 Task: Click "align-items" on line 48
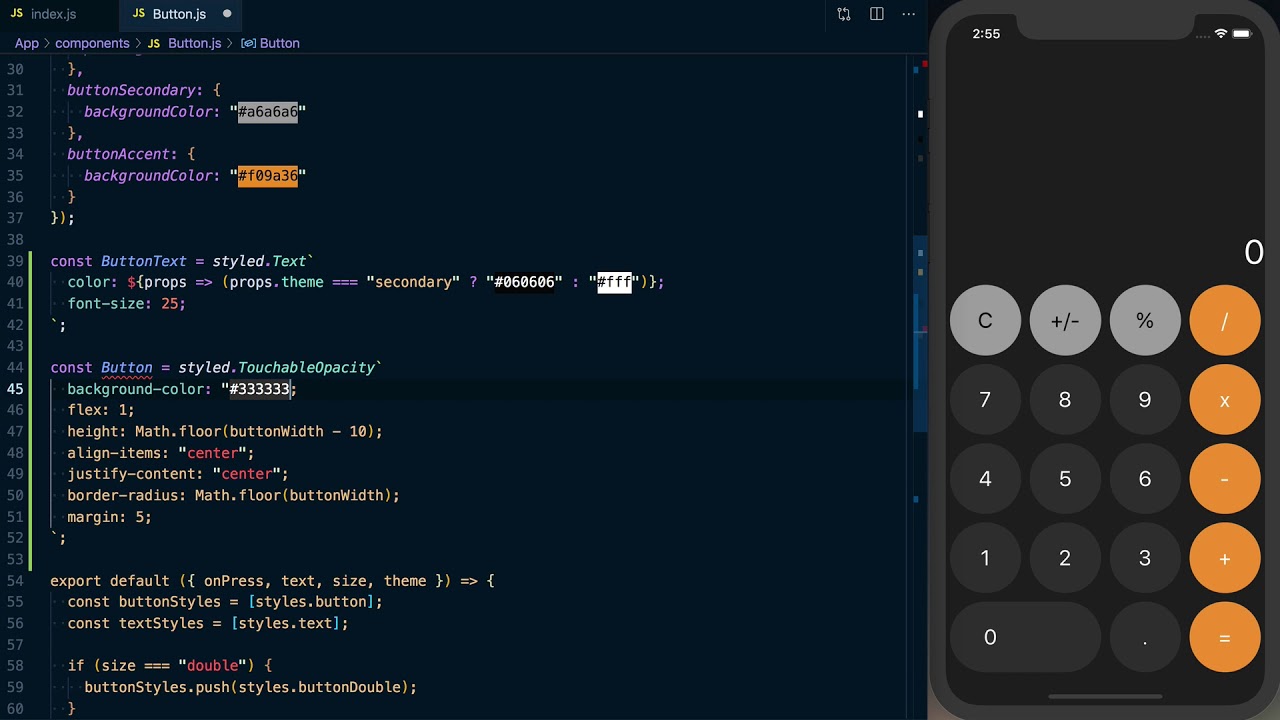pos(114,453)
